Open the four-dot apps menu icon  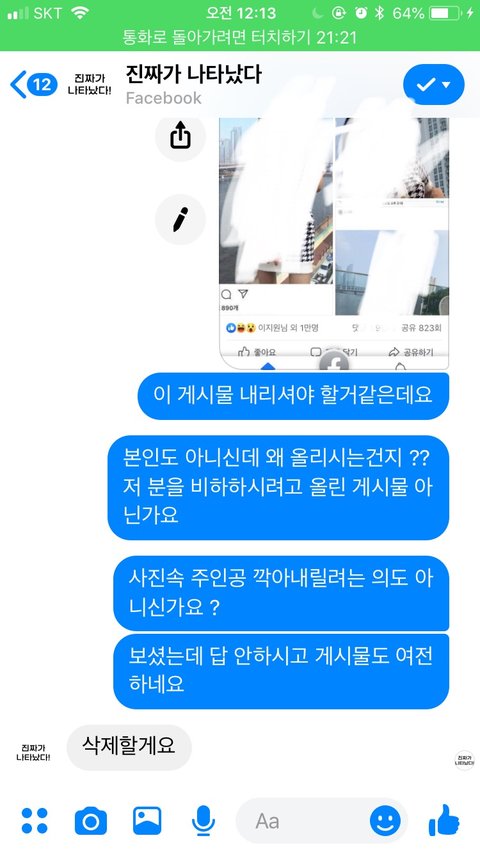point(34,821)
